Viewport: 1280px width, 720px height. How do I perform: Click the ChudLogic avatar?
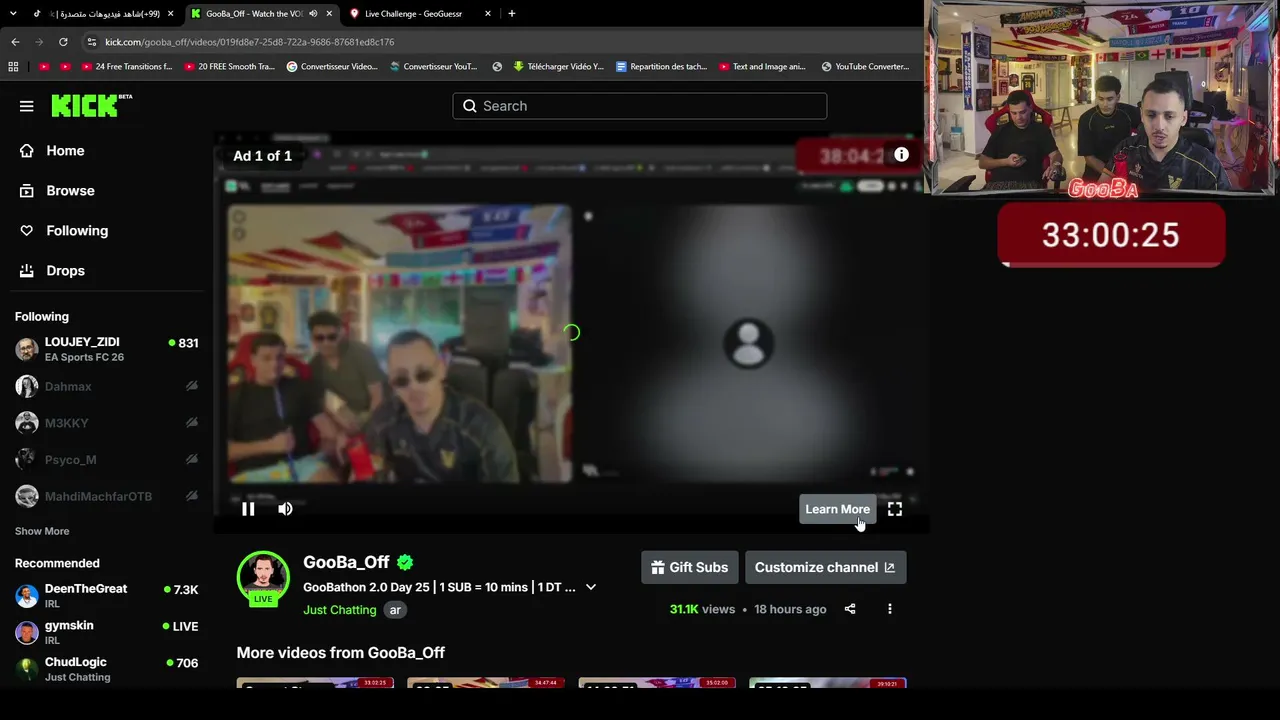point(27,669)
